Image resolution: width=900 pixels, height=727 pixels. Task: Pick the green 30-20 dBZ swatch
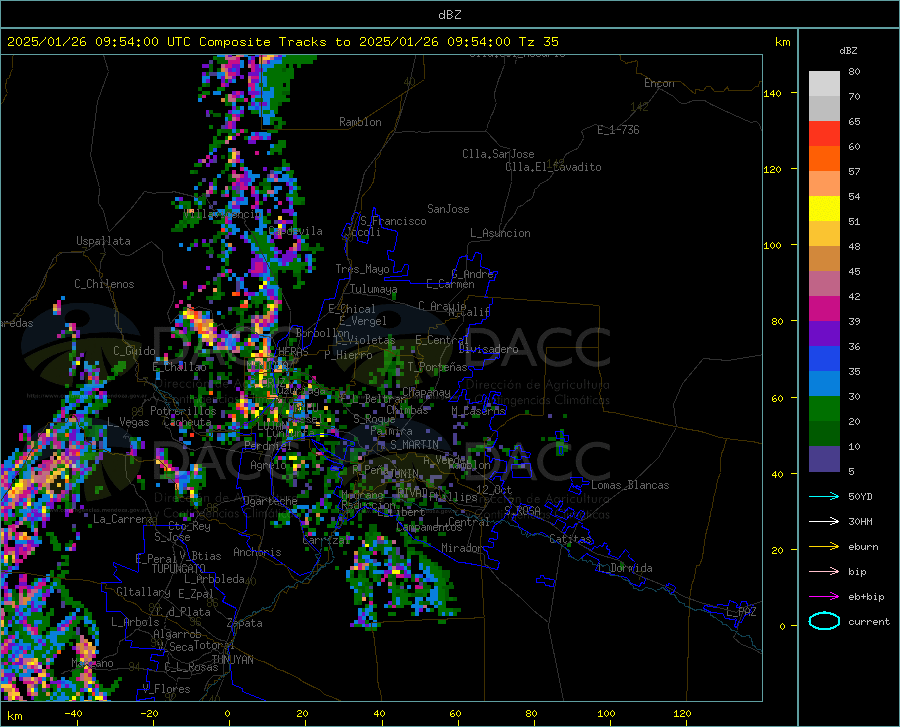pyautogui.click(x=824, y=409)
